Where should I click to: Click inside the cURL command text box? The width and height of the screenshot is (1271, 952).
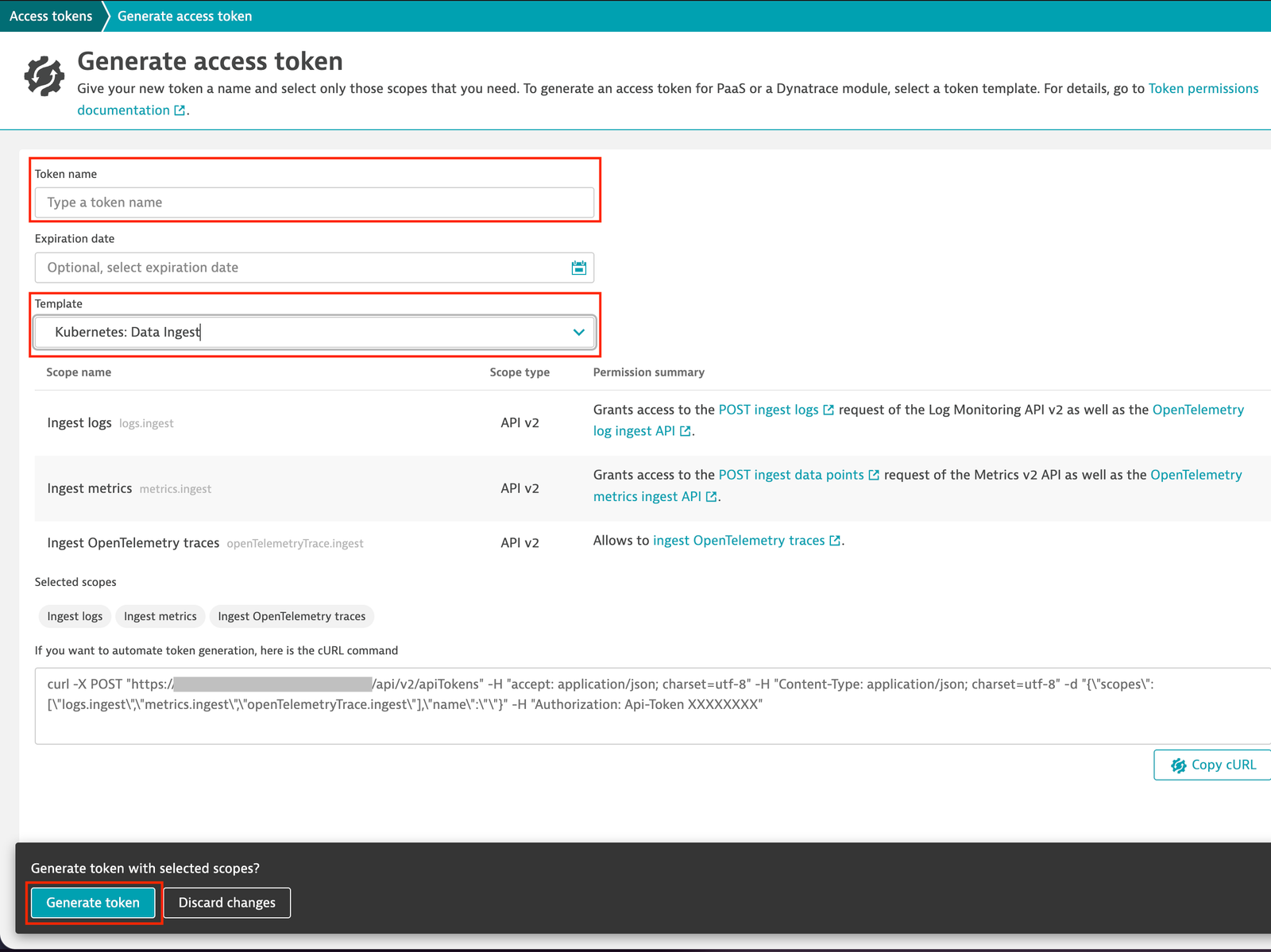click(x=653, y=706)
